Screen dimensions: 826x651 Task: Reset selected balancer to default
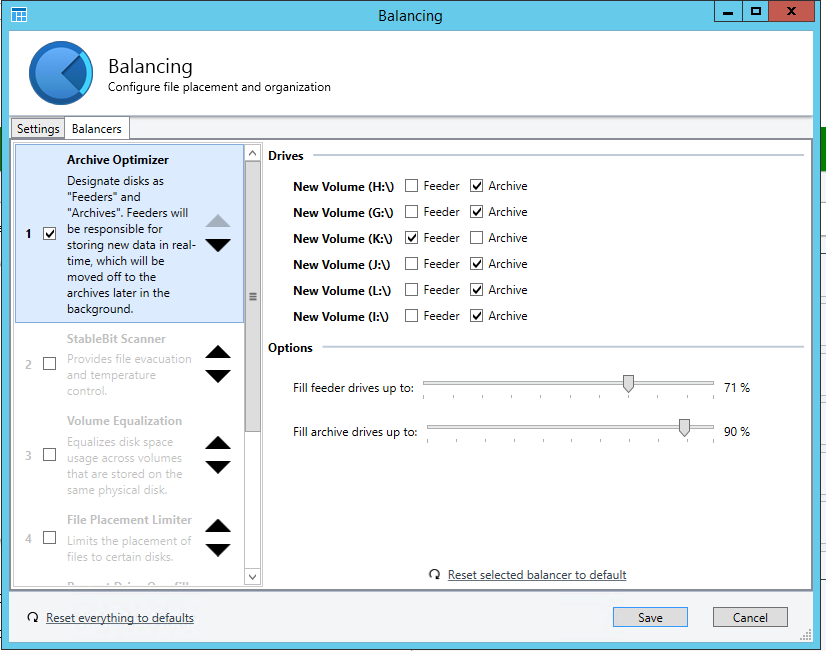537,575
